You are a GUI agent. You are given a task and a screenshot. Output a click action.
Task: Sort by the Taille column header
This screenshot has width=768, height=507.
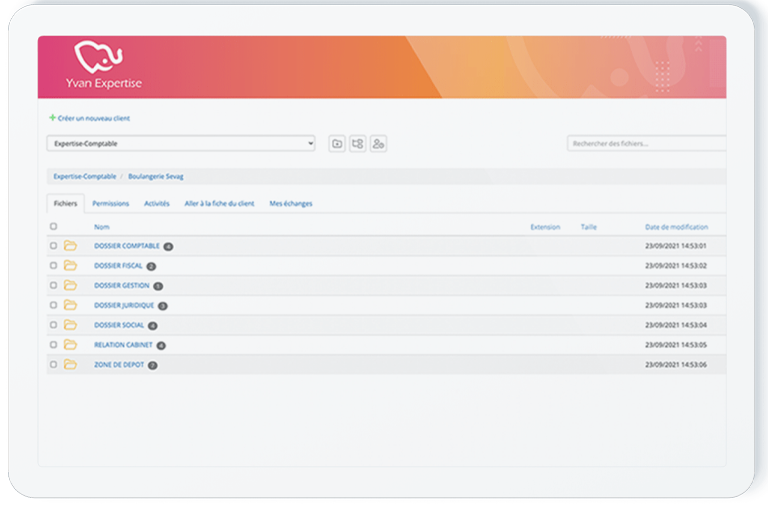(x=589, y=227)
